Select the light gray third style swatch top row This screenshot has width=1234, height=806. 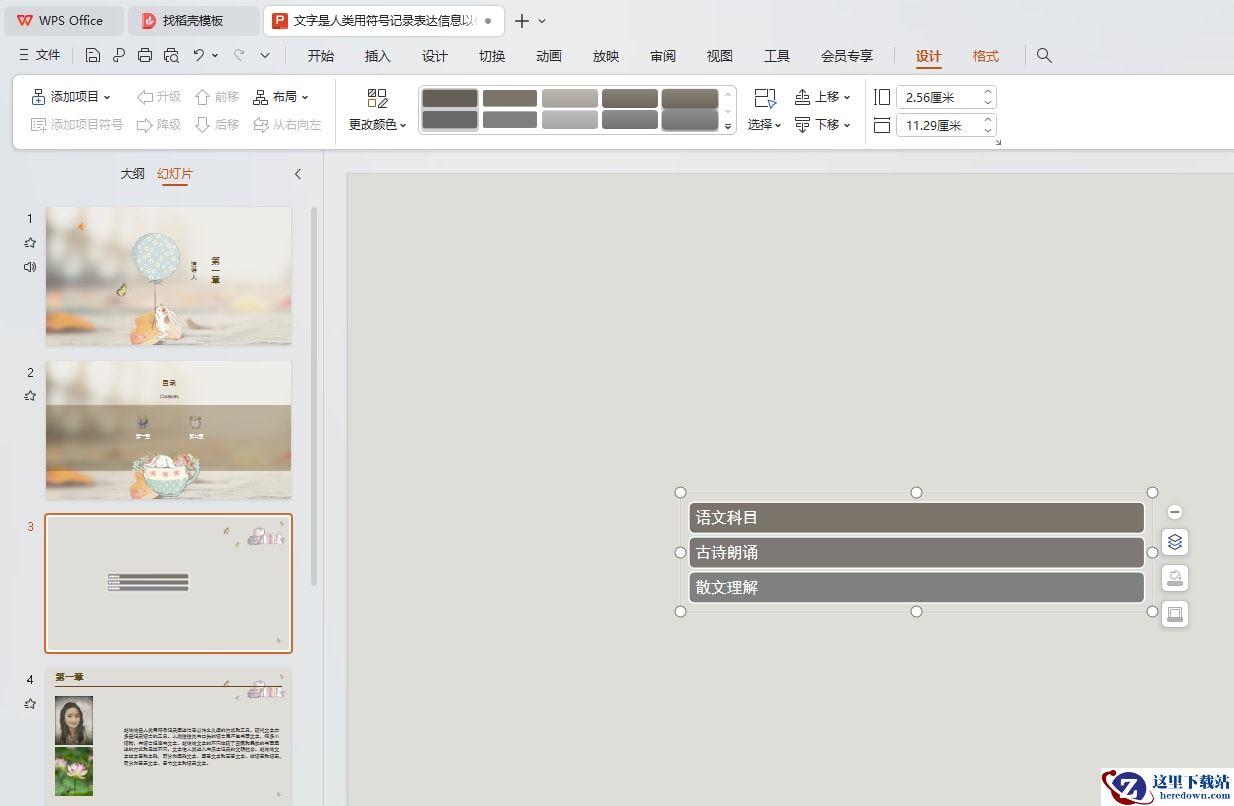pos(570,98)
